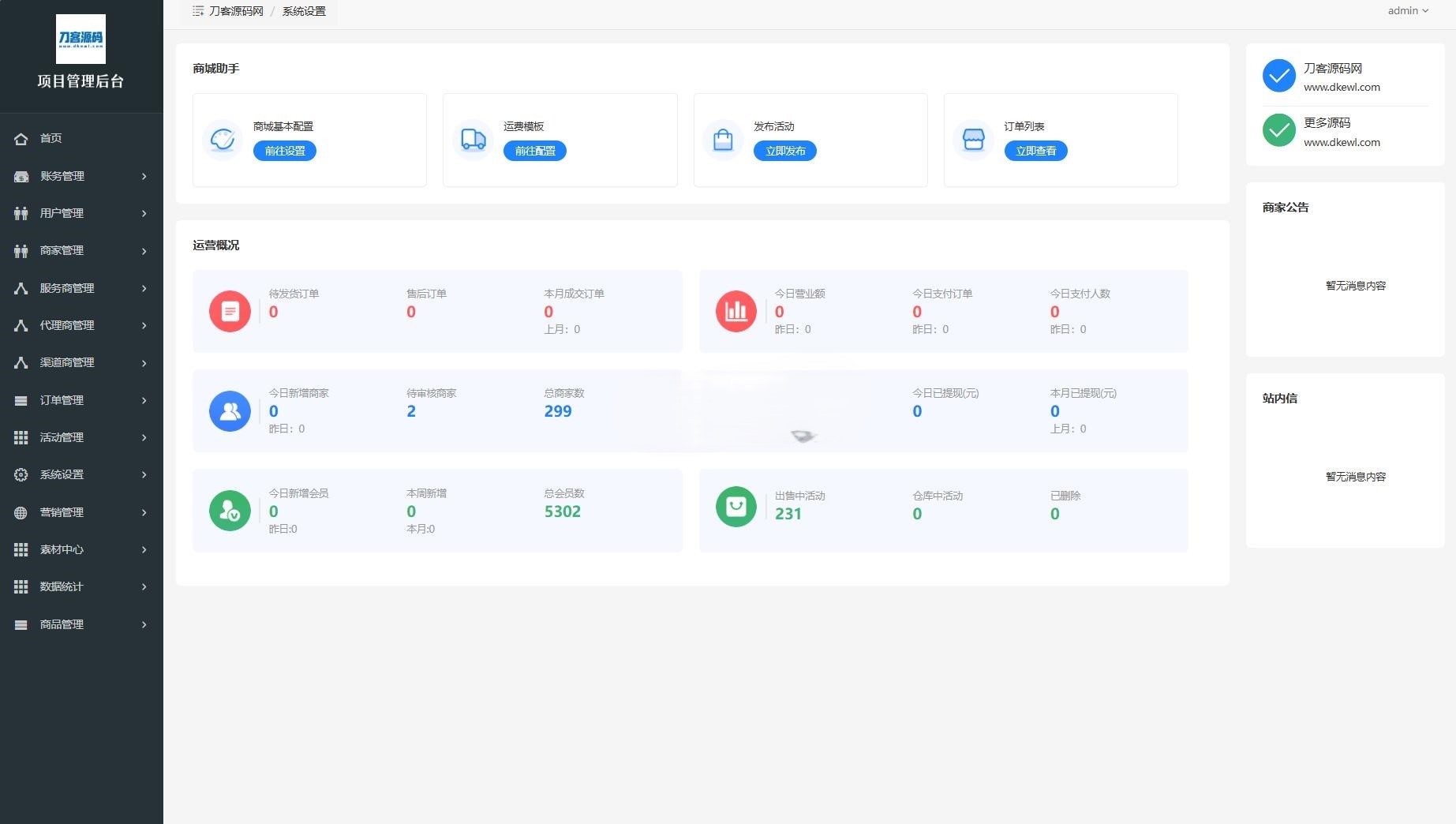Click the blue merchants group icon
This screenshot has width=1456, height=824.
click(x=230, y=411)
